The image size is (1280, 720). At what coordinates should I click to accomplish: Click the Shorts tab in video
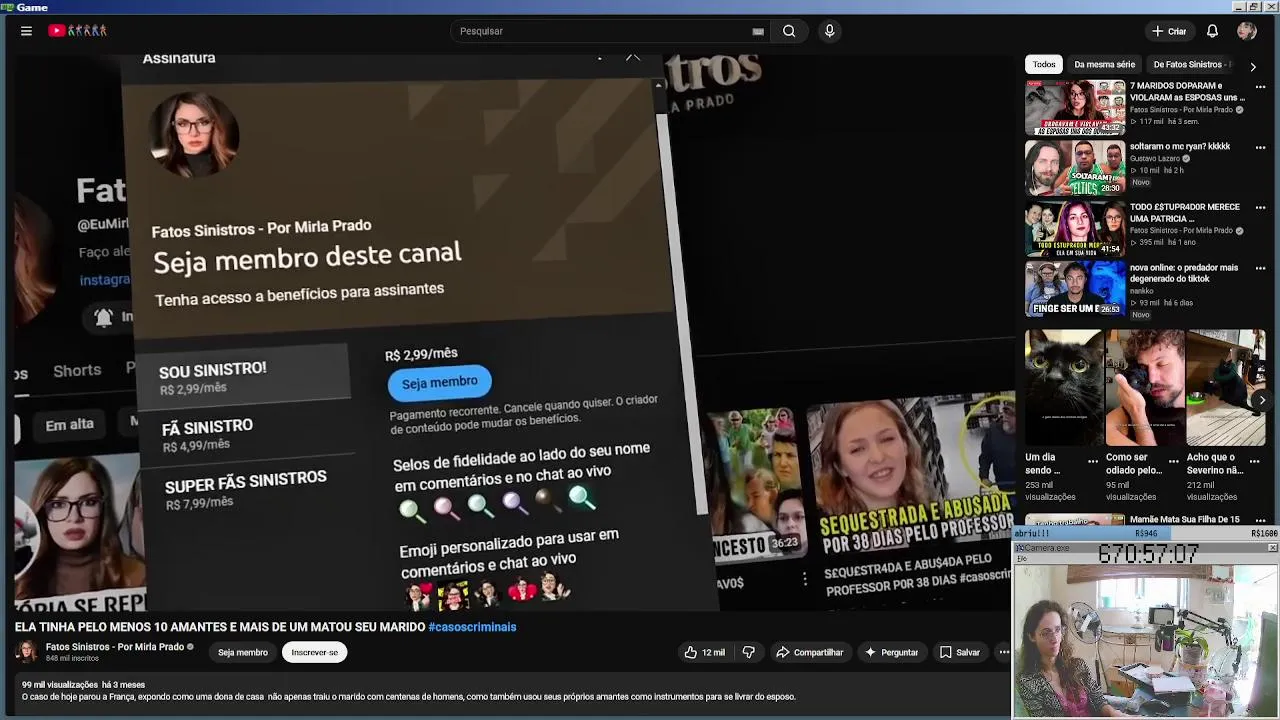tap(77, 370)
